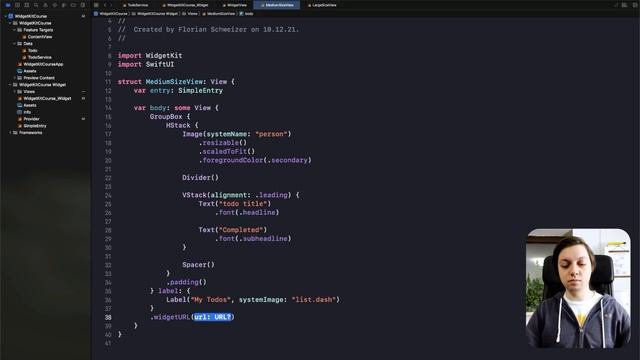This screenshot has height=360, width=640.
Task: Open TodoService file in navigator
Action: point(37,58)
